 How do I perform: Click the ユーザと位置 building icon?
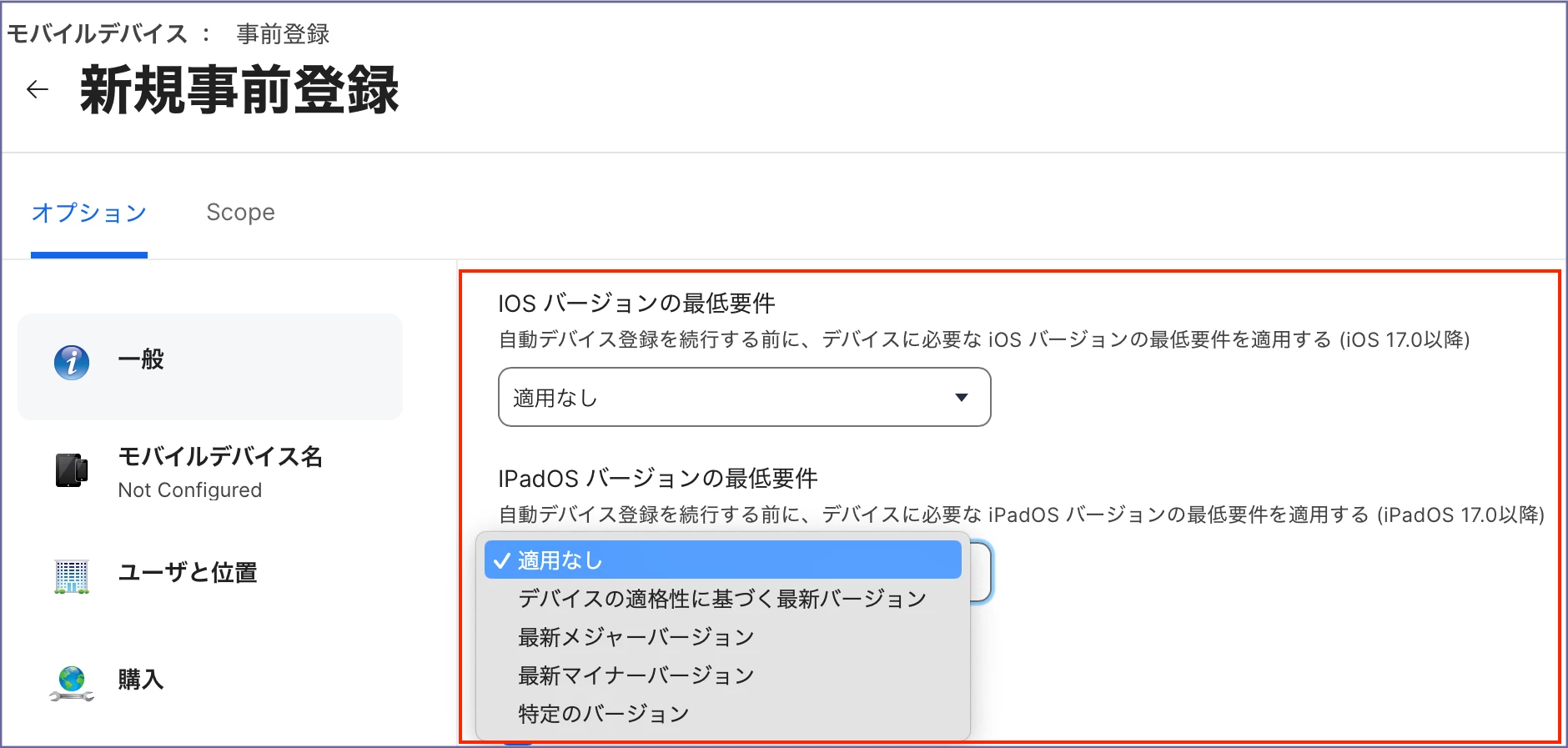point(72,576)
